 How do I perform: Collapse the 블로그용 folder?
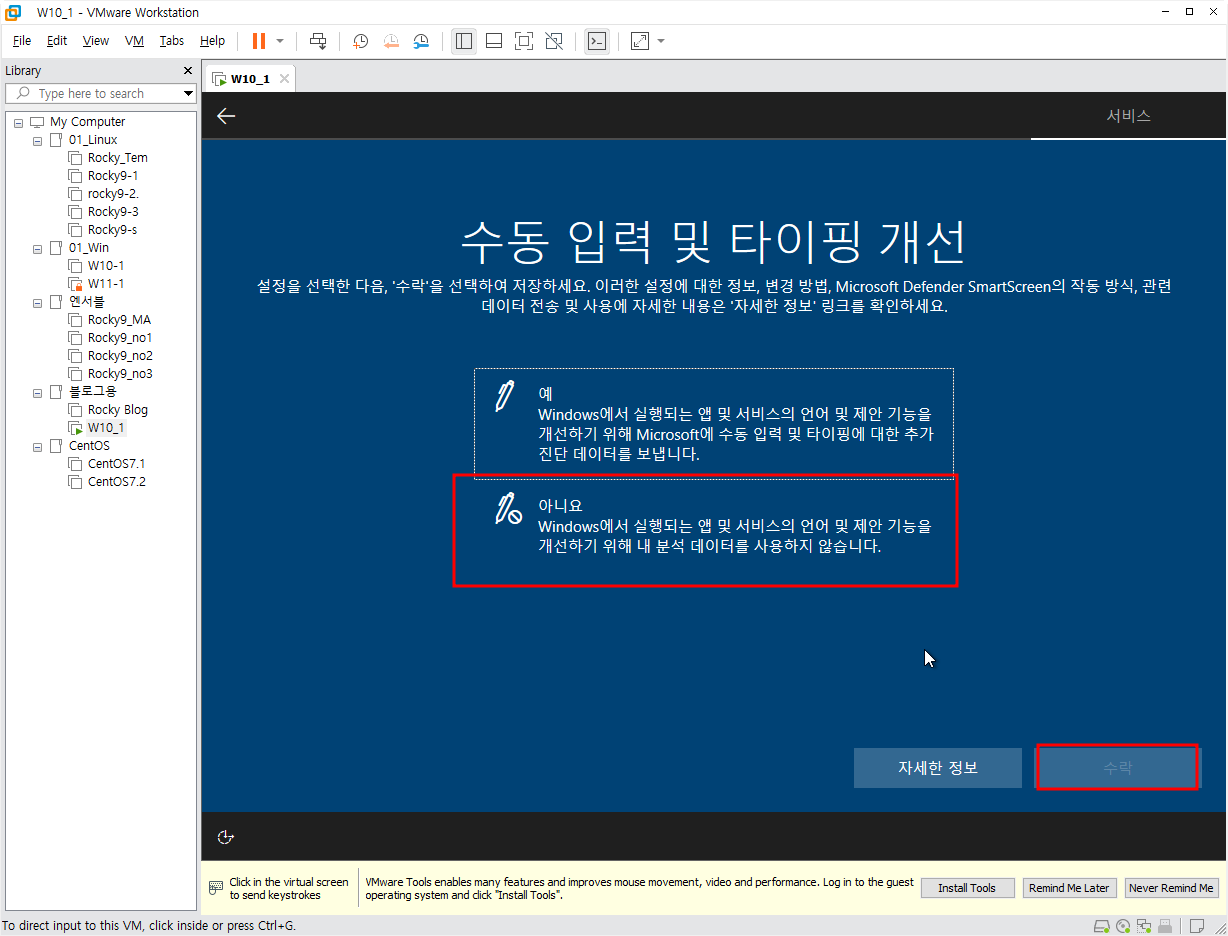click(x=37, y=392)
